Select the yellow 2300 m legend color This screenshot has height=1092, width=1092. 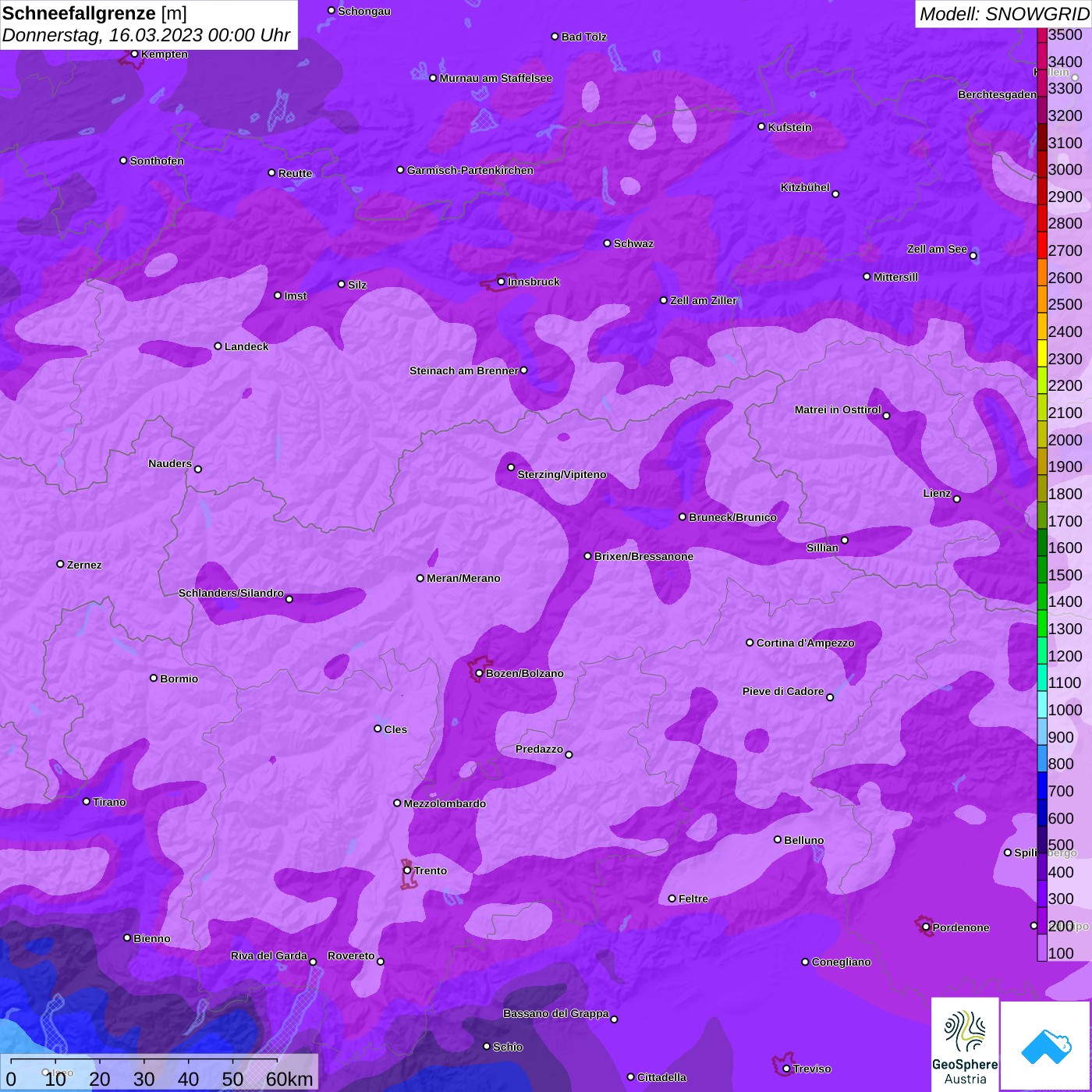click(1042, 353)
